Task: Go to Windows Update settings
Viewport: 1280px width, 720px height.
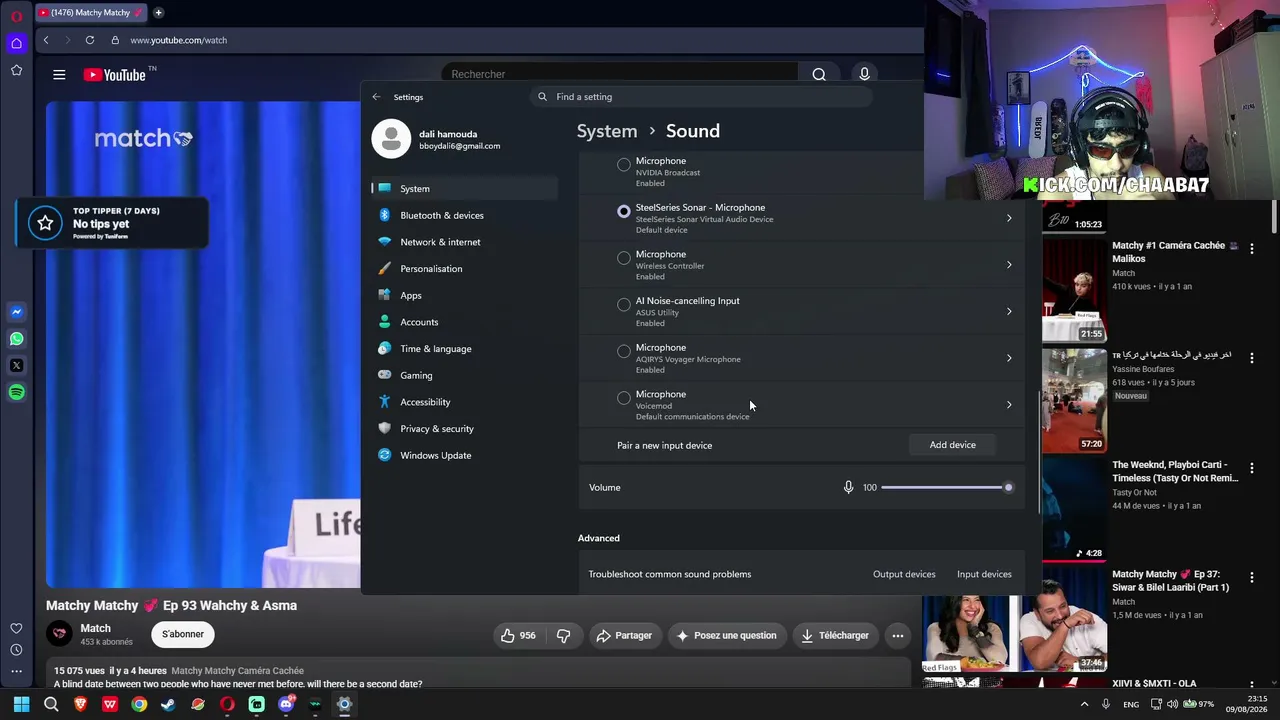Action: point(464,455)
